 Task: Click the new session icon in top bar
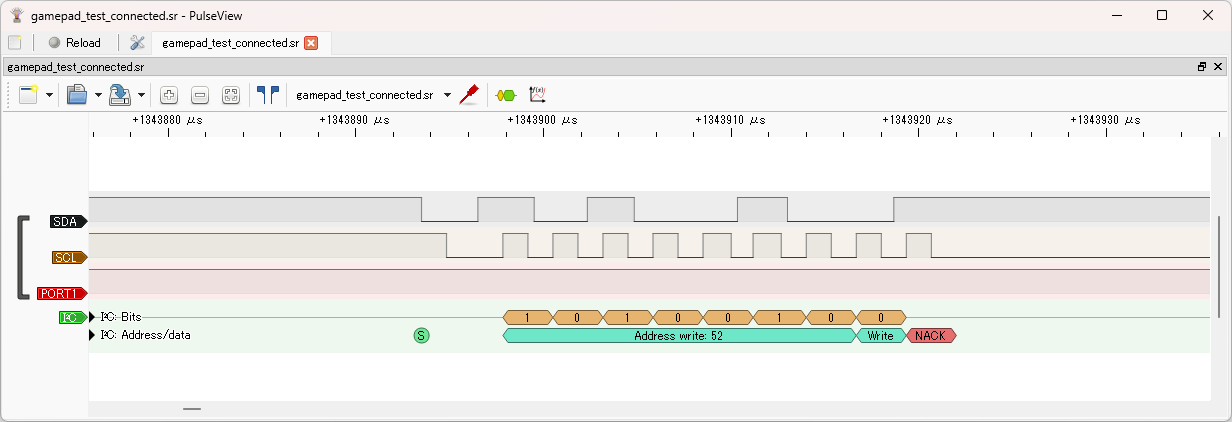pyautogui.click(x=15, y=43)
